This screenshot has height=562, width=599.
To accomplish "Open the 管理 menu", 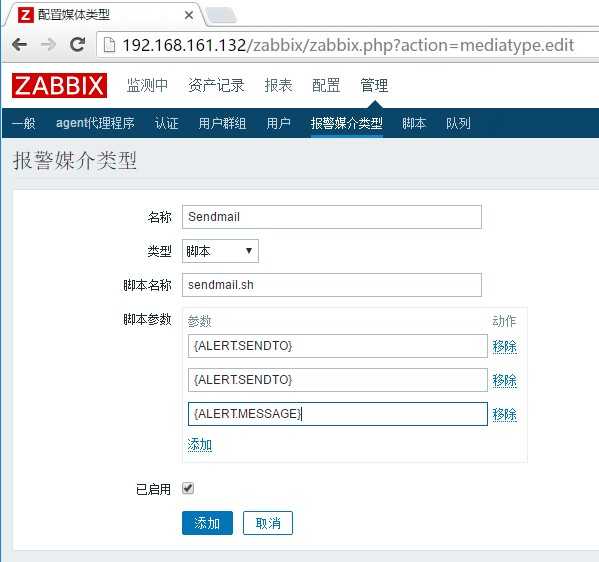I will (x=374, y=85).
